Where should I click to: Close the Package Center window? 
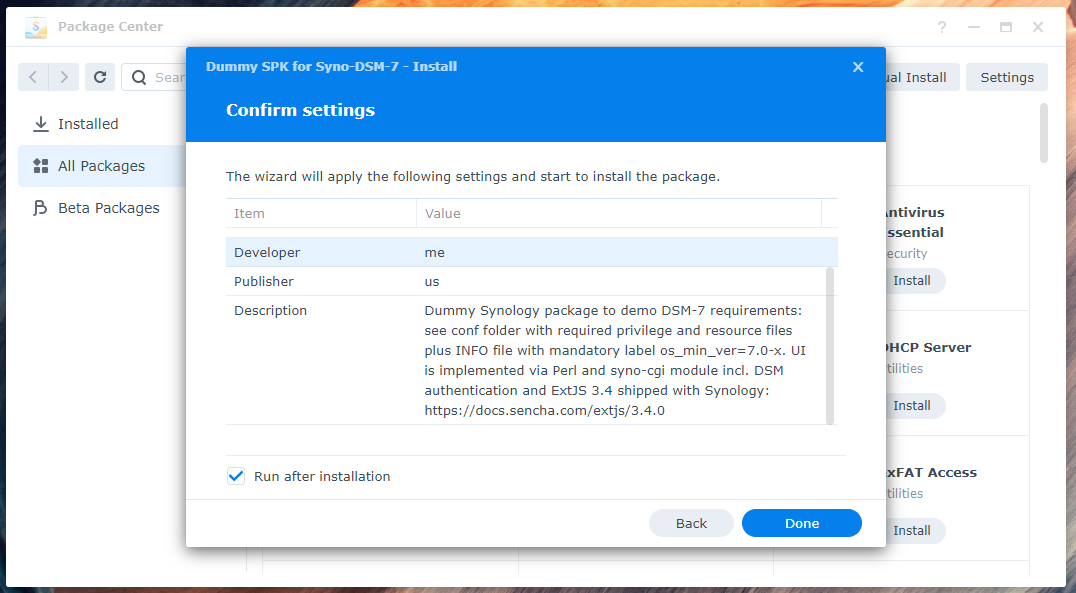[1038, 27]
